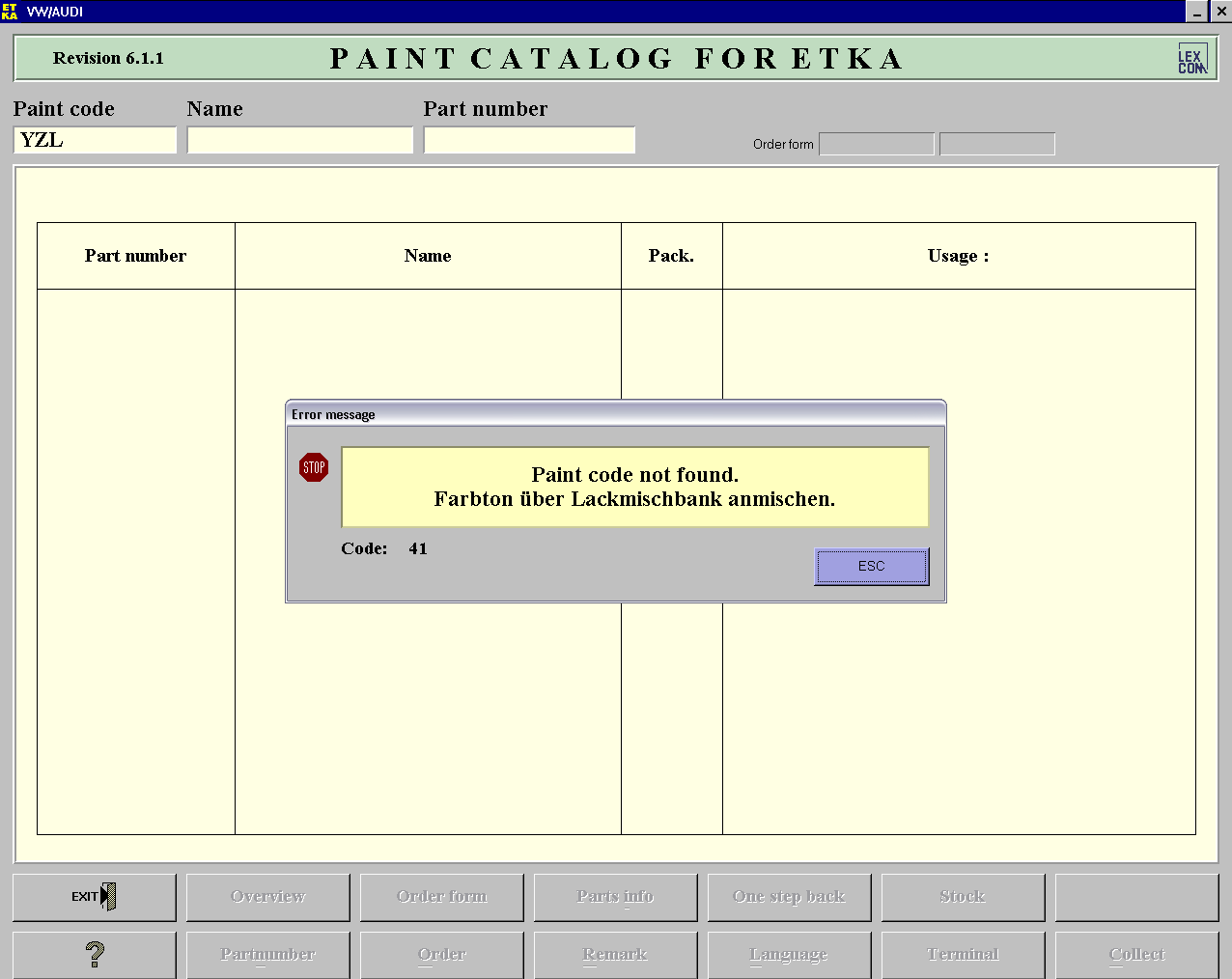Click the blank button above Collect
The image size is (1232, 979).
pos(1137,897)
